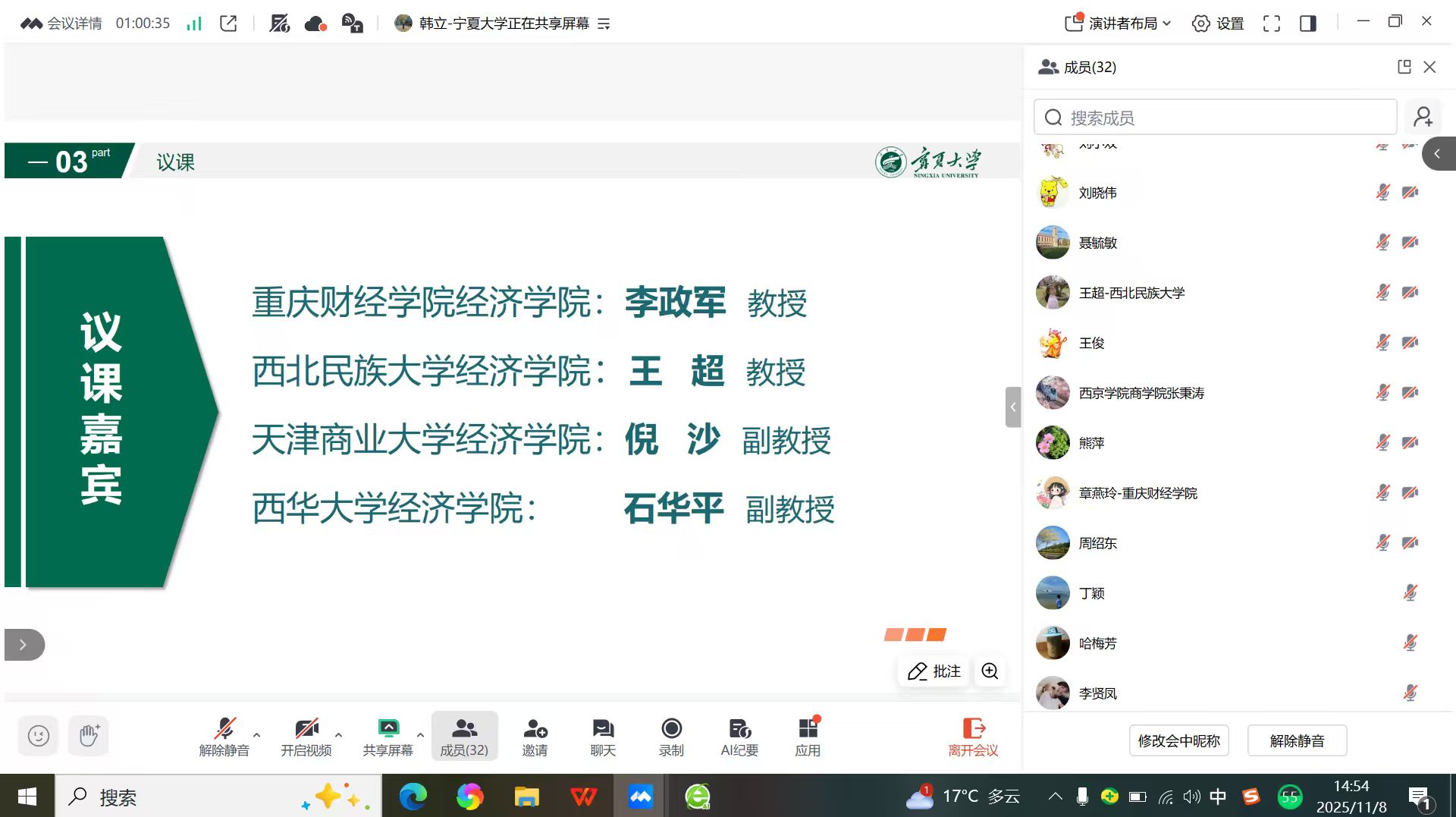Click the 修改会中昵称 button
1456x817 pixels.
tap(1178, 740)
